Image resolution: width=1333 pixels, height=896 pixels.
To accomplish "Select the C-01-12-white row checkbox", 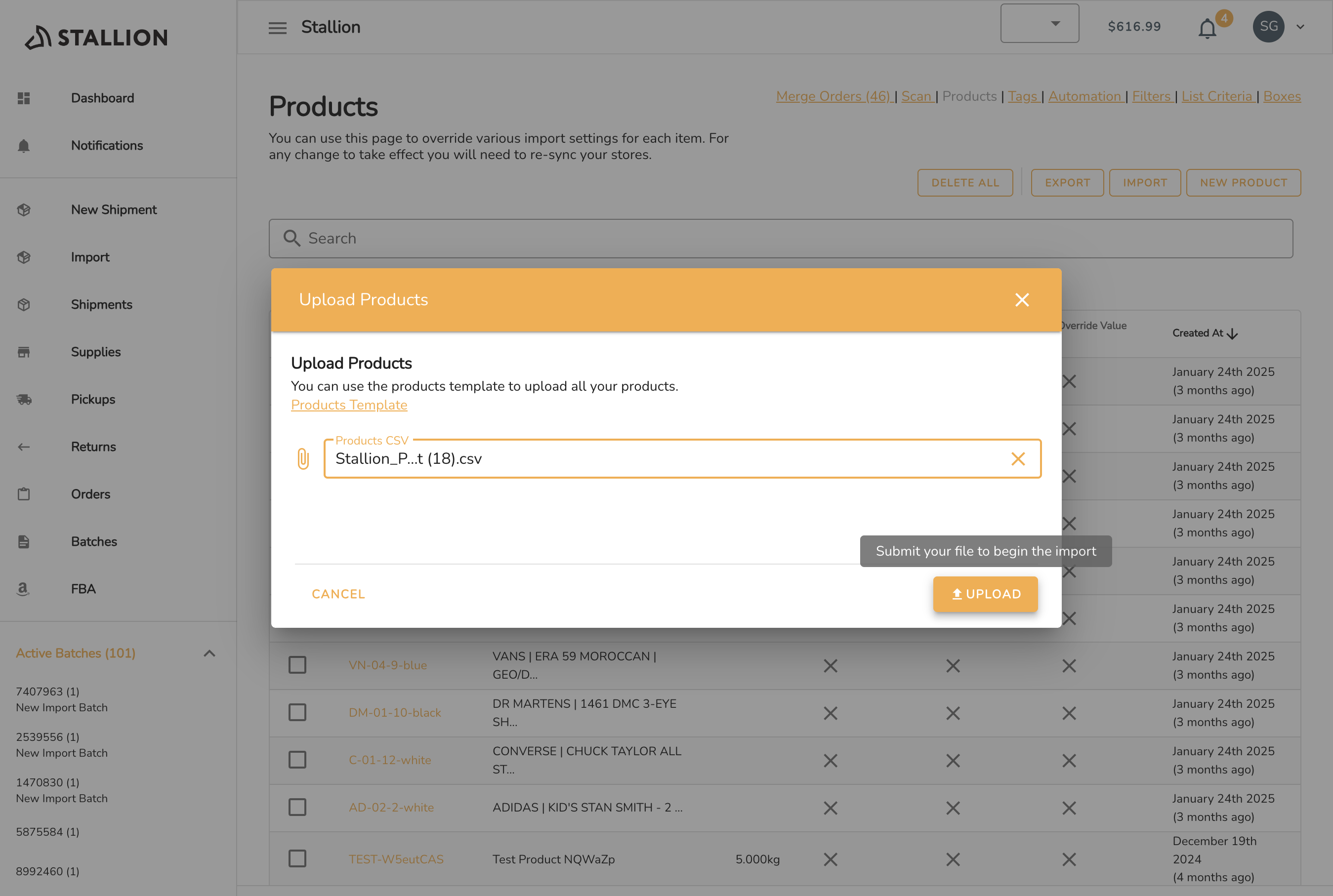I will [x=297, y=760].
